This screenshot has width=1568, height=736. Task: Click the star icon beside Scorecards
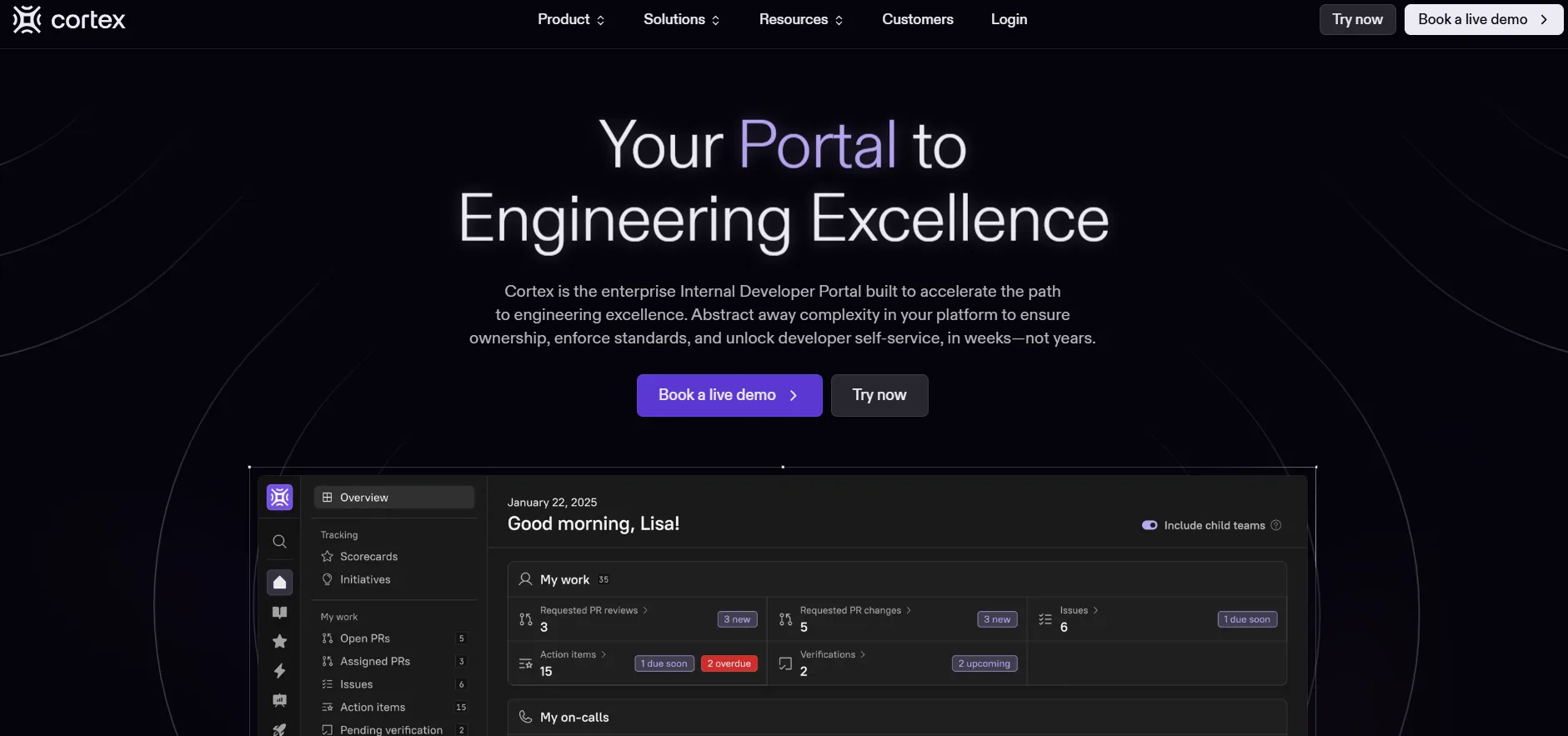[328, 556]
